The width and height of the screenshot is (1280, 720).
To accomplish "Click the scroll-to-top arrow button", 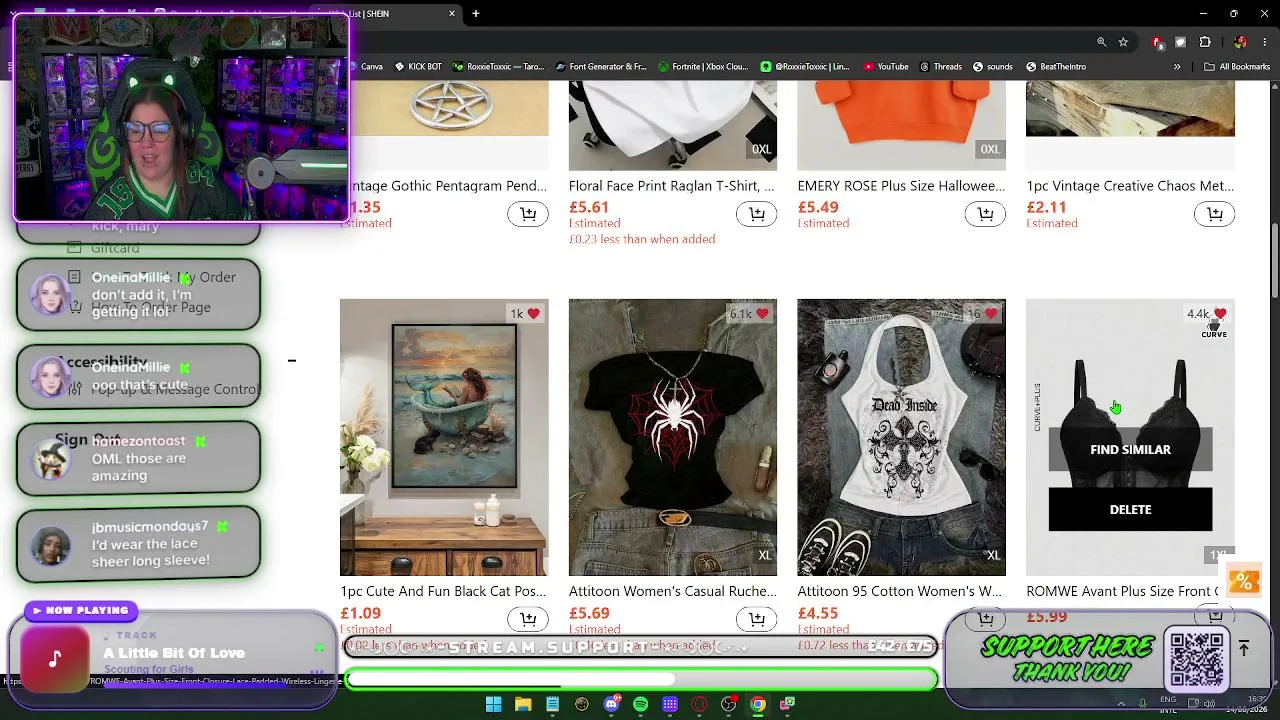I will click(1244, 649).
